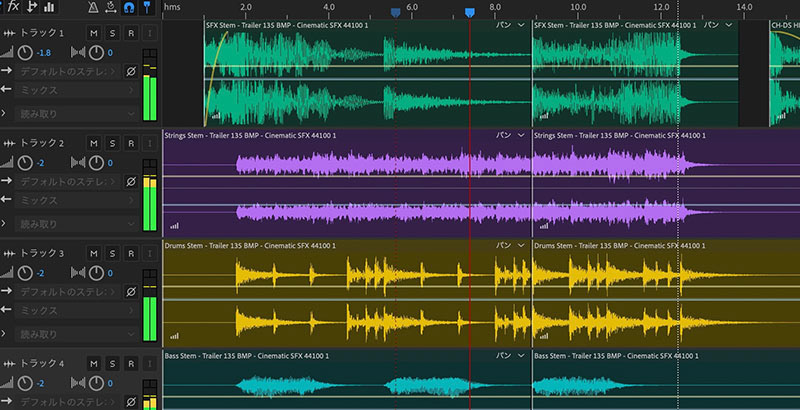Image resolution: width=800 pixels, height=410 pixels.
Task: Click the blue marker pin icon beside the magnet
Action: click(146, 7)
